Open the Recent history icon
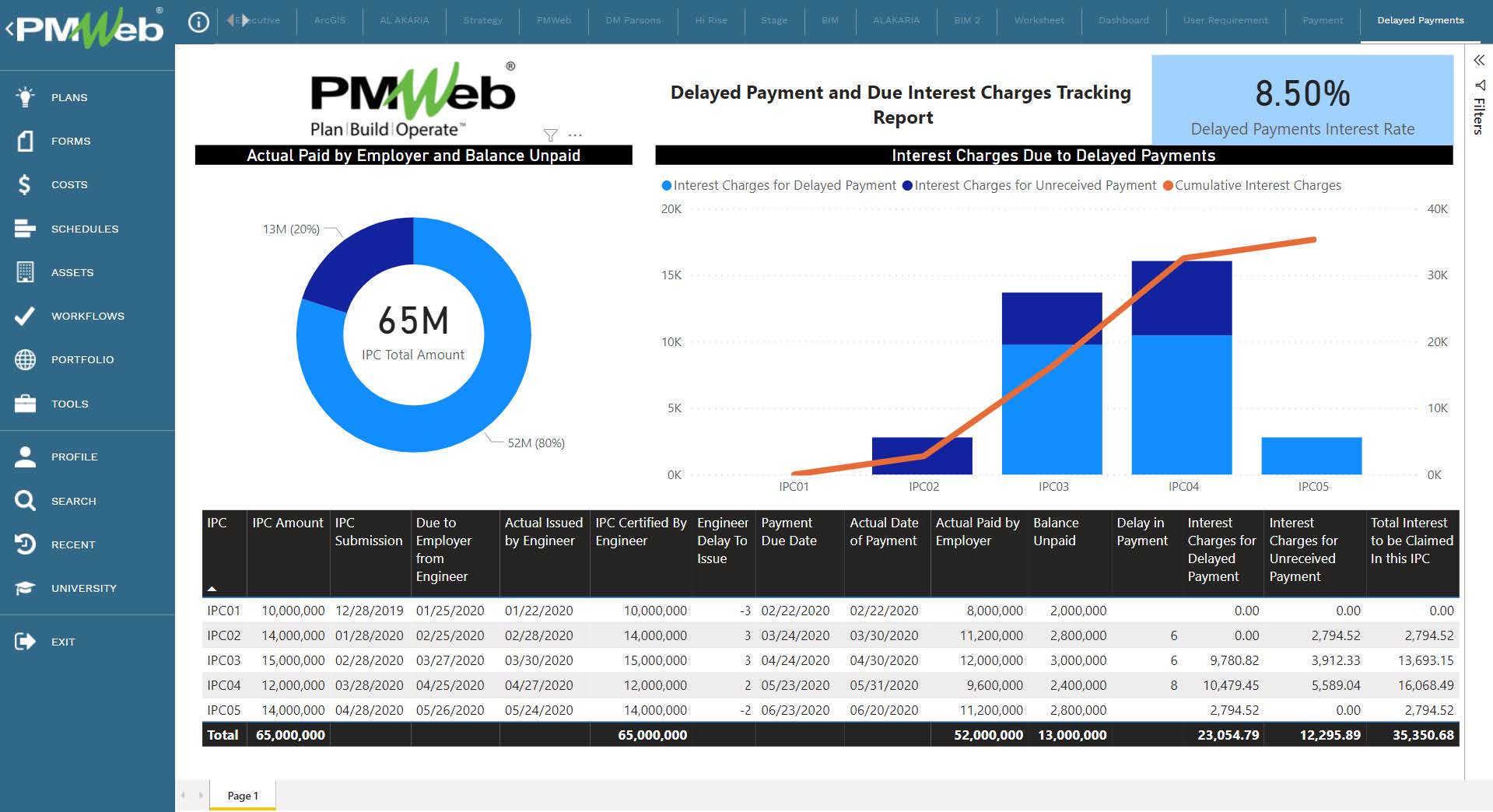 (x=25, y=544)
